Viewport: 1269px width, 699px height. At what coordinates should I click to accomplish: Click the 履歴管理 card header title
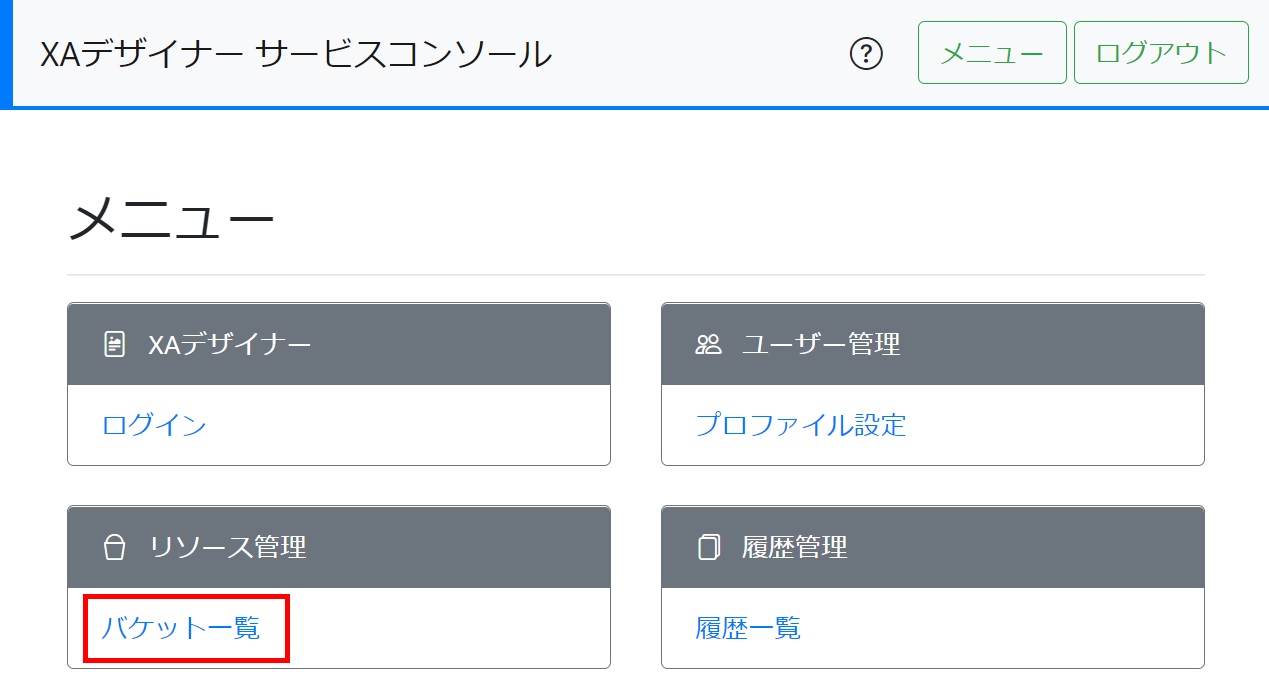point(794,548)
